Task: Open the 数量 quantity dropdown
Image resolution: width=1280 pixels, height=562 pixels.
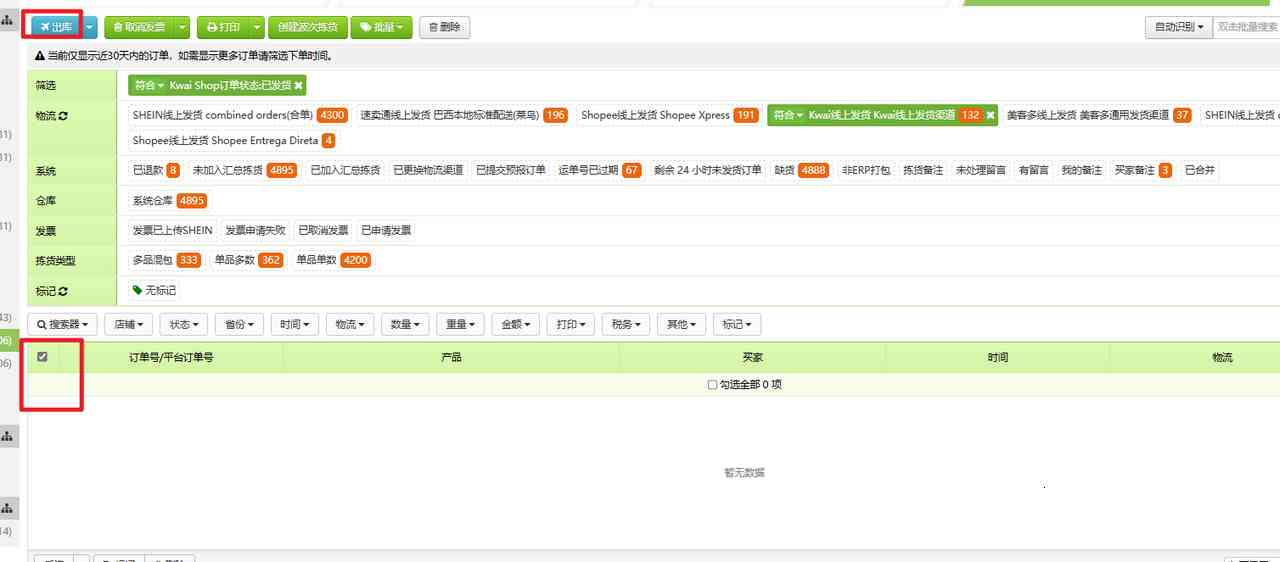Action: click(x=406, y=325)
